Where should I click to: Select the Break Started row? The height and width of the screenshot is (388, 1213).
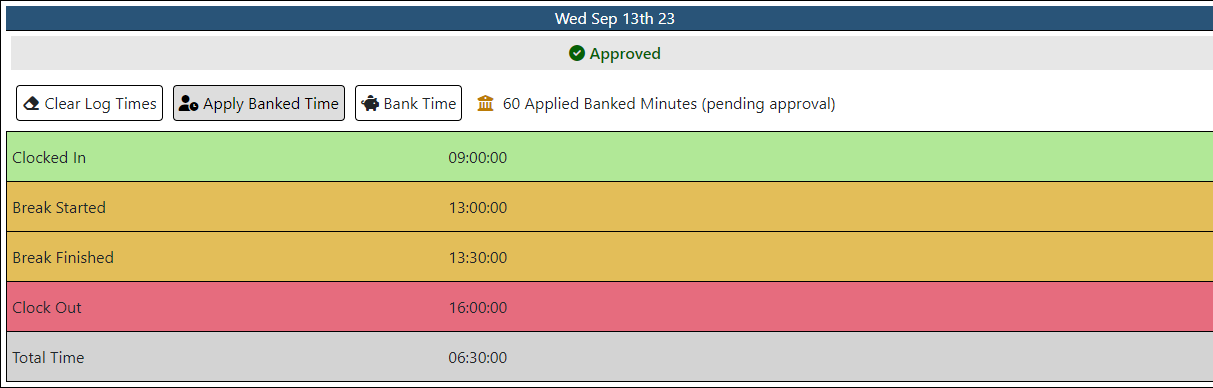tap(610, 207)
